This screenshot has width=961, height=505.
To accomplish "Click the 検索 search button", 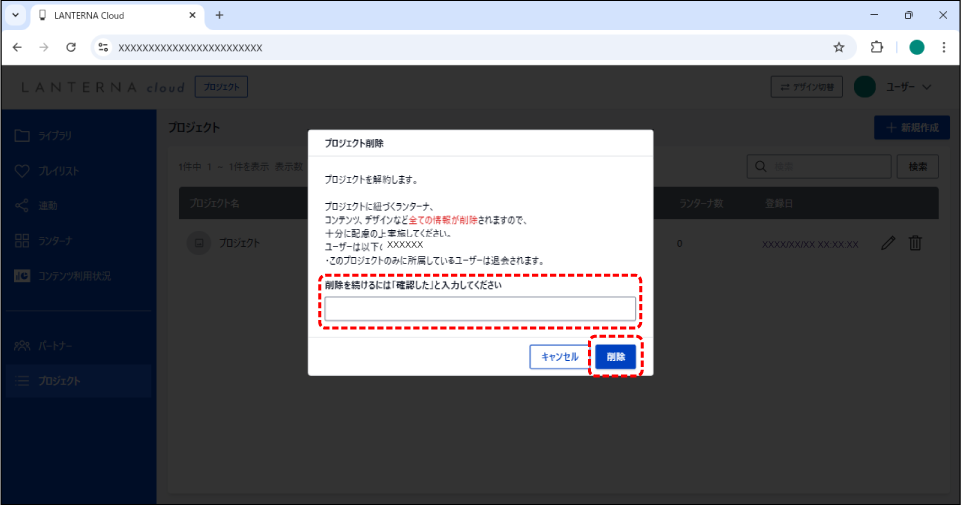I will [917, 166].
